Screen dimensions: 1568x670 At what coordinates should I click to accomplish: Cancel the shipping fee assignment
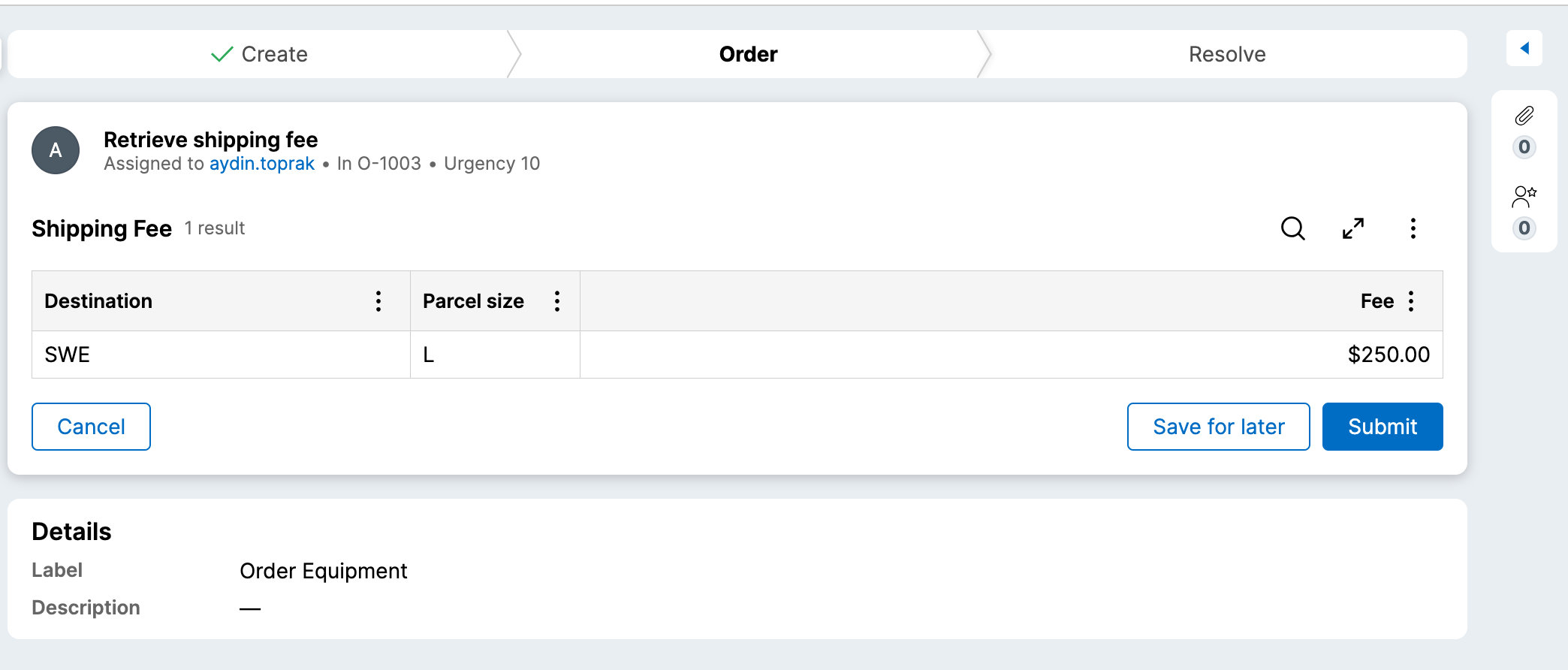click(91, 427)
